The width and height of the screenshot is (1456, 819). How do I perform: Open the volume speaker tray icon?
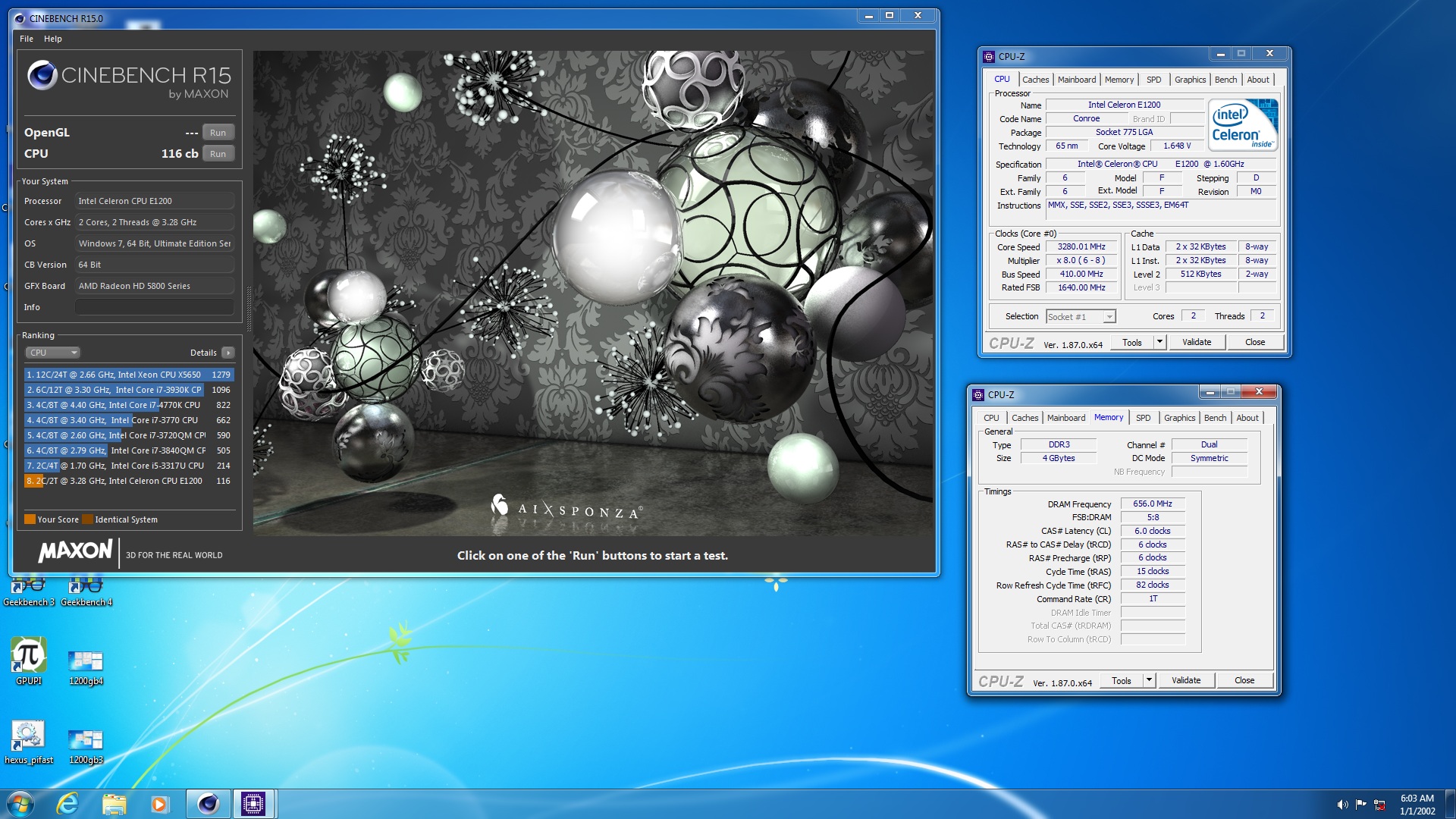[x=1343, y=805]
